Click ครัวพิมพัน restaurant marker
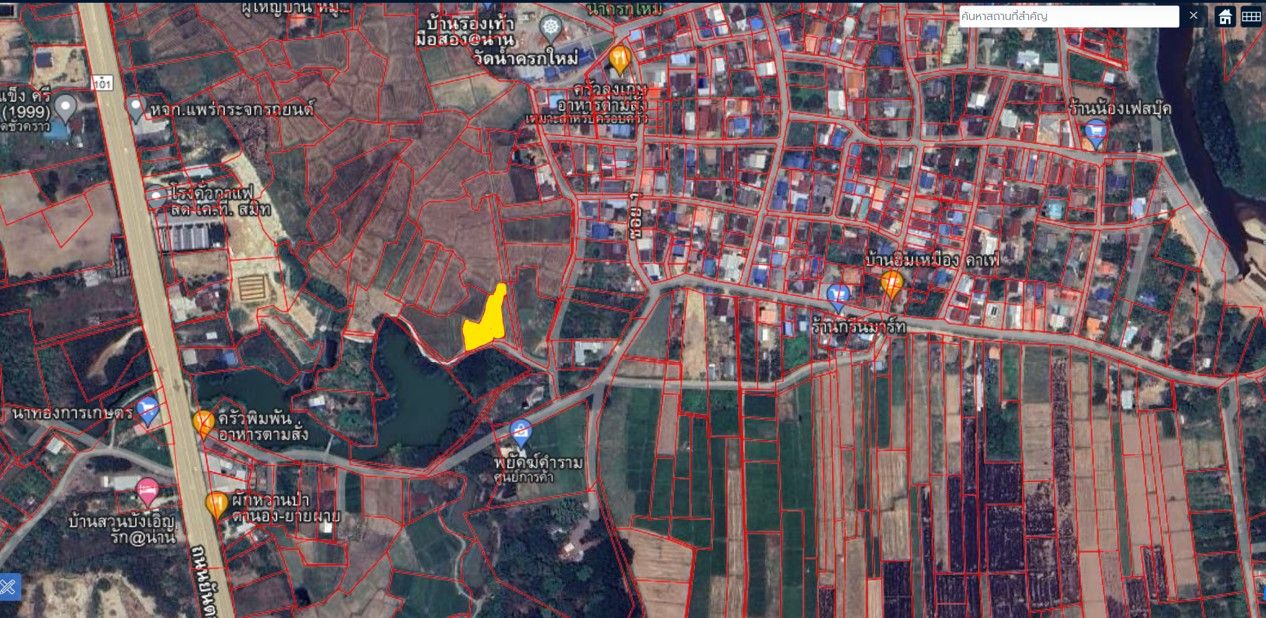Viewport: 1266px width, 618px height. coord(203,424)
